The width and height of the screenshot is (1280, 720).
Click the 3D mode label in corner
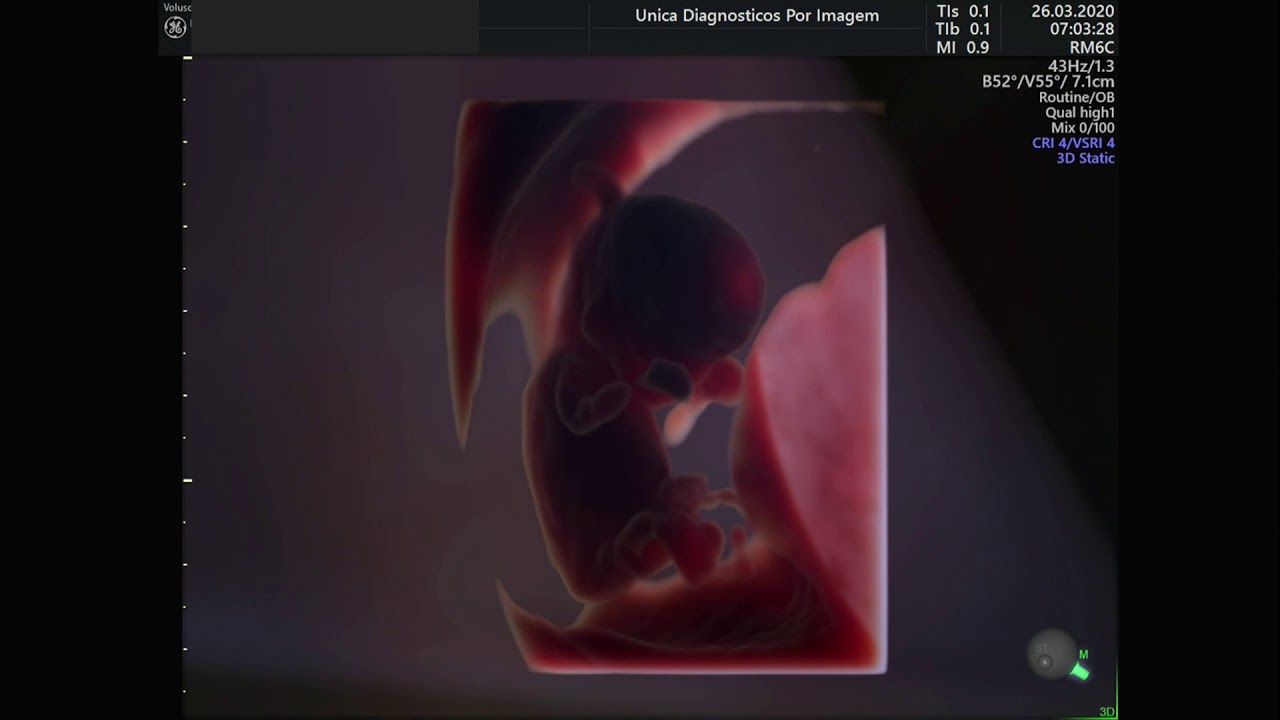click(1107, 712)
